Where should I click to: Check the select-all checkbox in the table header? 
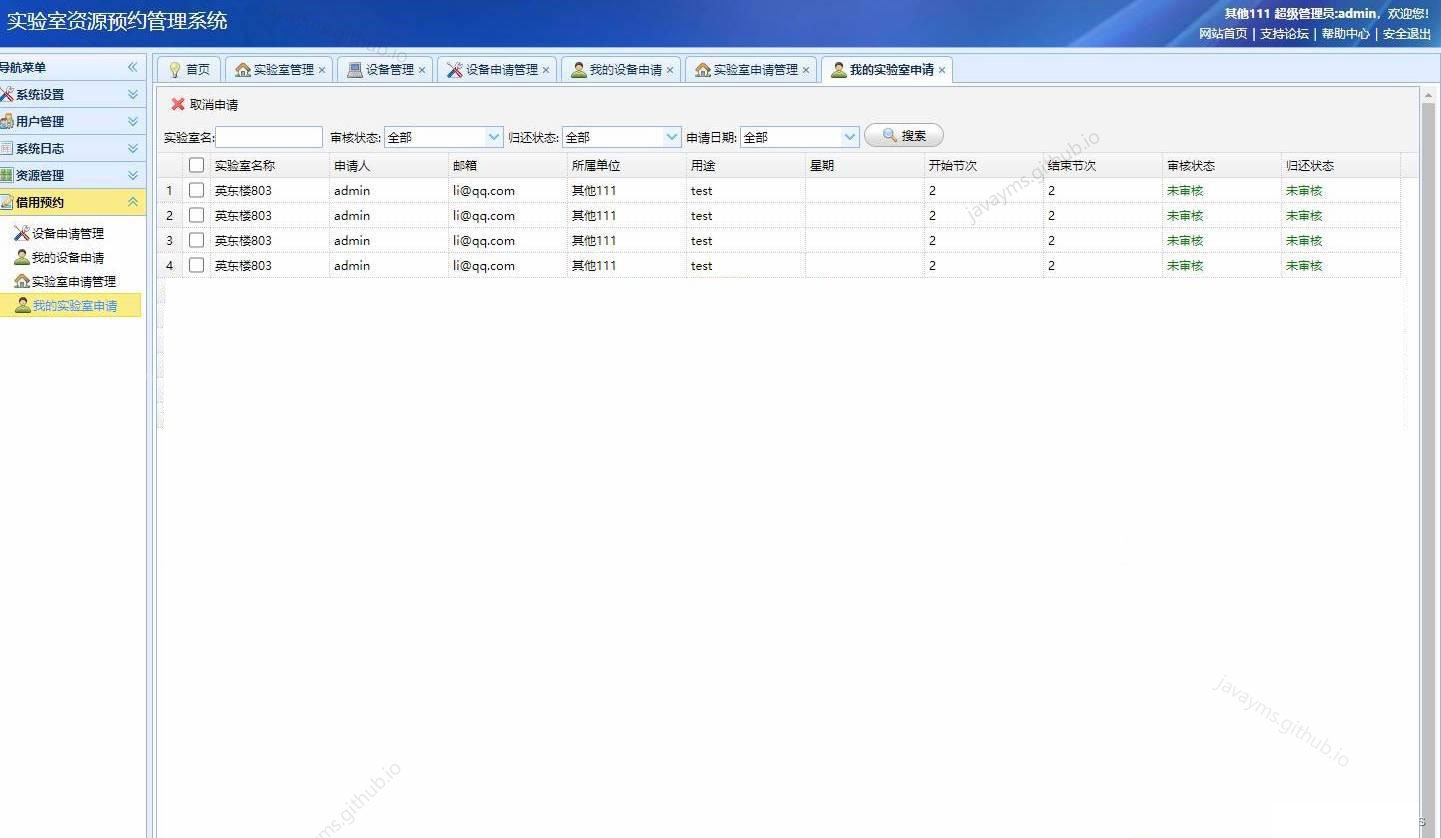tap(196, 165)
